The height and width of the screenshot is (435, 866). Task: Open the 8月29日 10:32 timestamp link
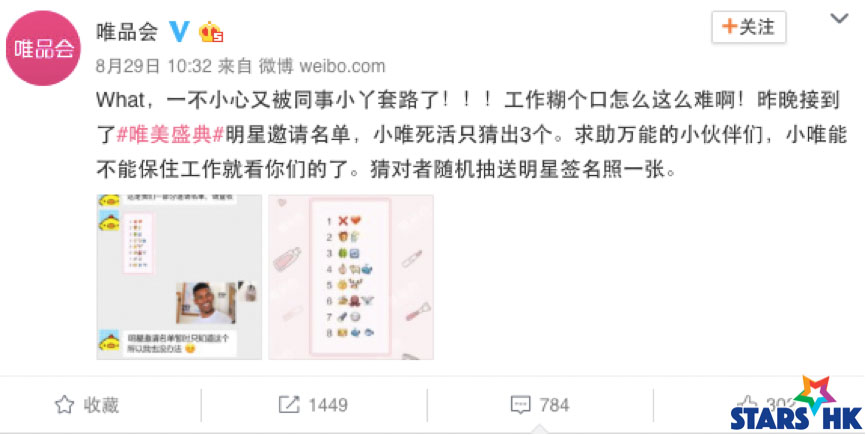pyautogui.click(x=154, y=66)
